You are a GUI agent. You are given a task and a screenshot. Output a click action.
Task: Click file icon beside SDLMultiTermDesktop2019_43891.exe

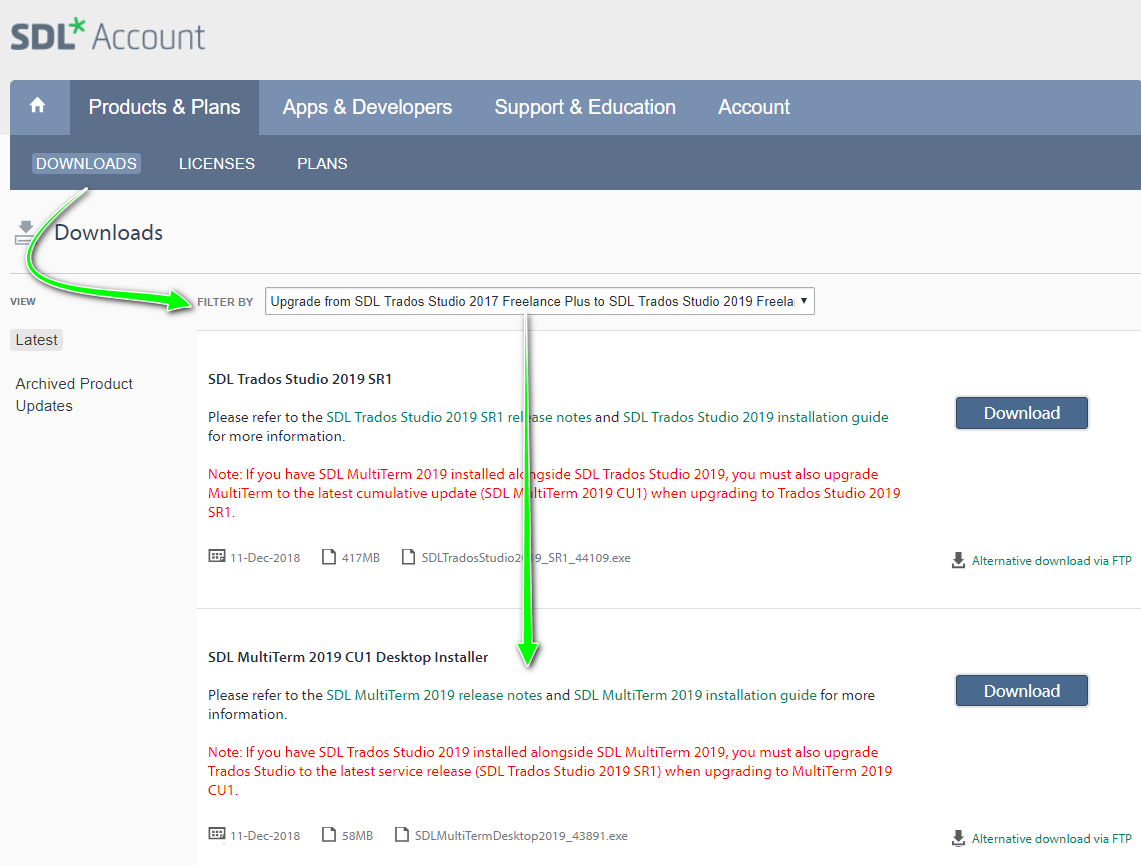pos(402,834)
